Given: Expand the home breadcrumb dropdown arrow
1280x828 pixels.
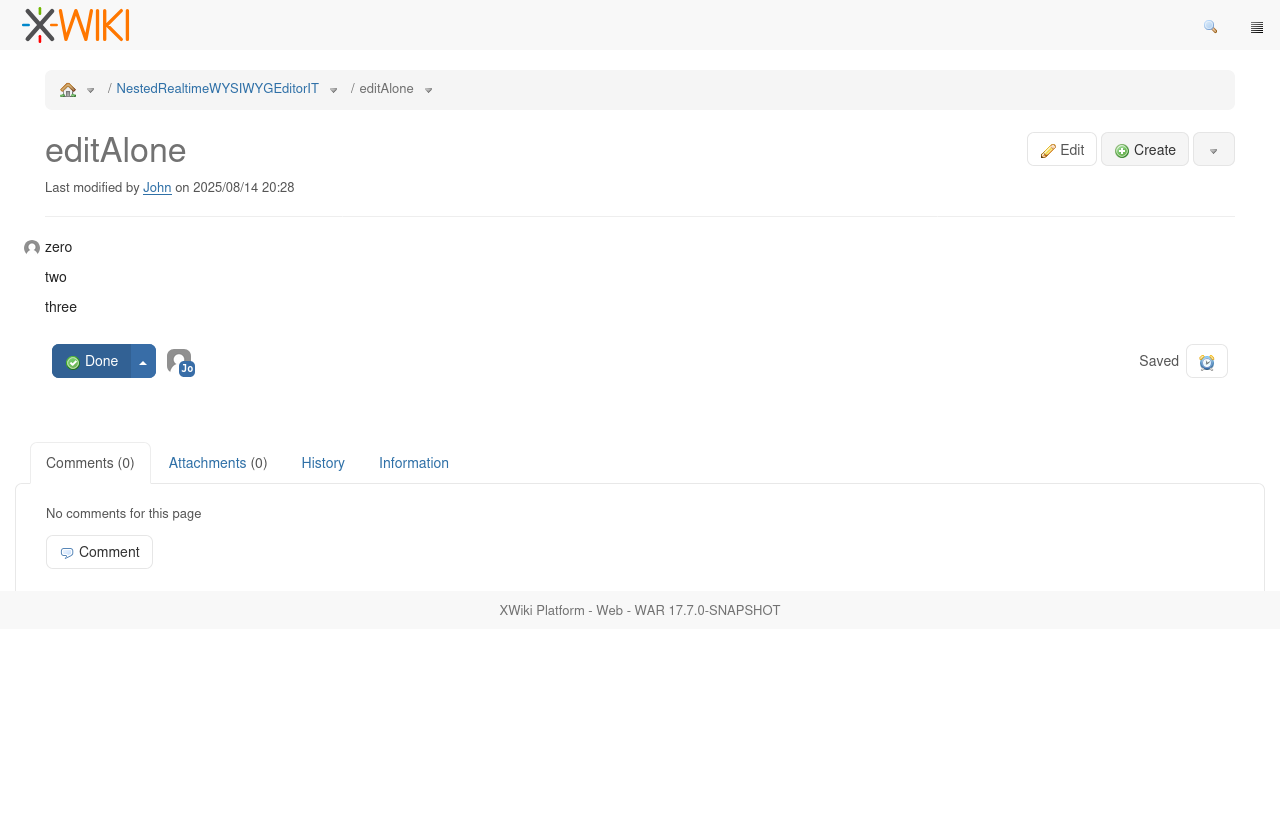Looking at the screenshot, I should (91, 90).
